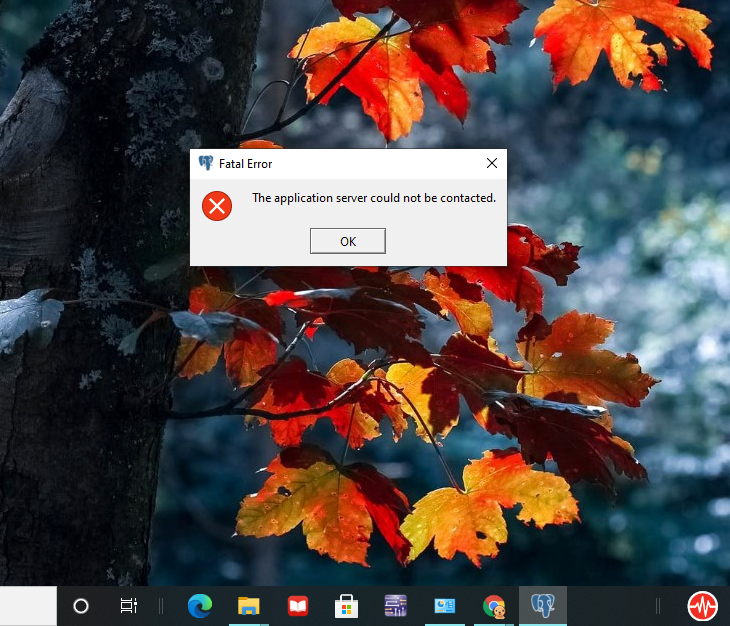Open the purple sliders app on taskbar
The width and height of the screenshot is (730, 626).
[395, 606]
